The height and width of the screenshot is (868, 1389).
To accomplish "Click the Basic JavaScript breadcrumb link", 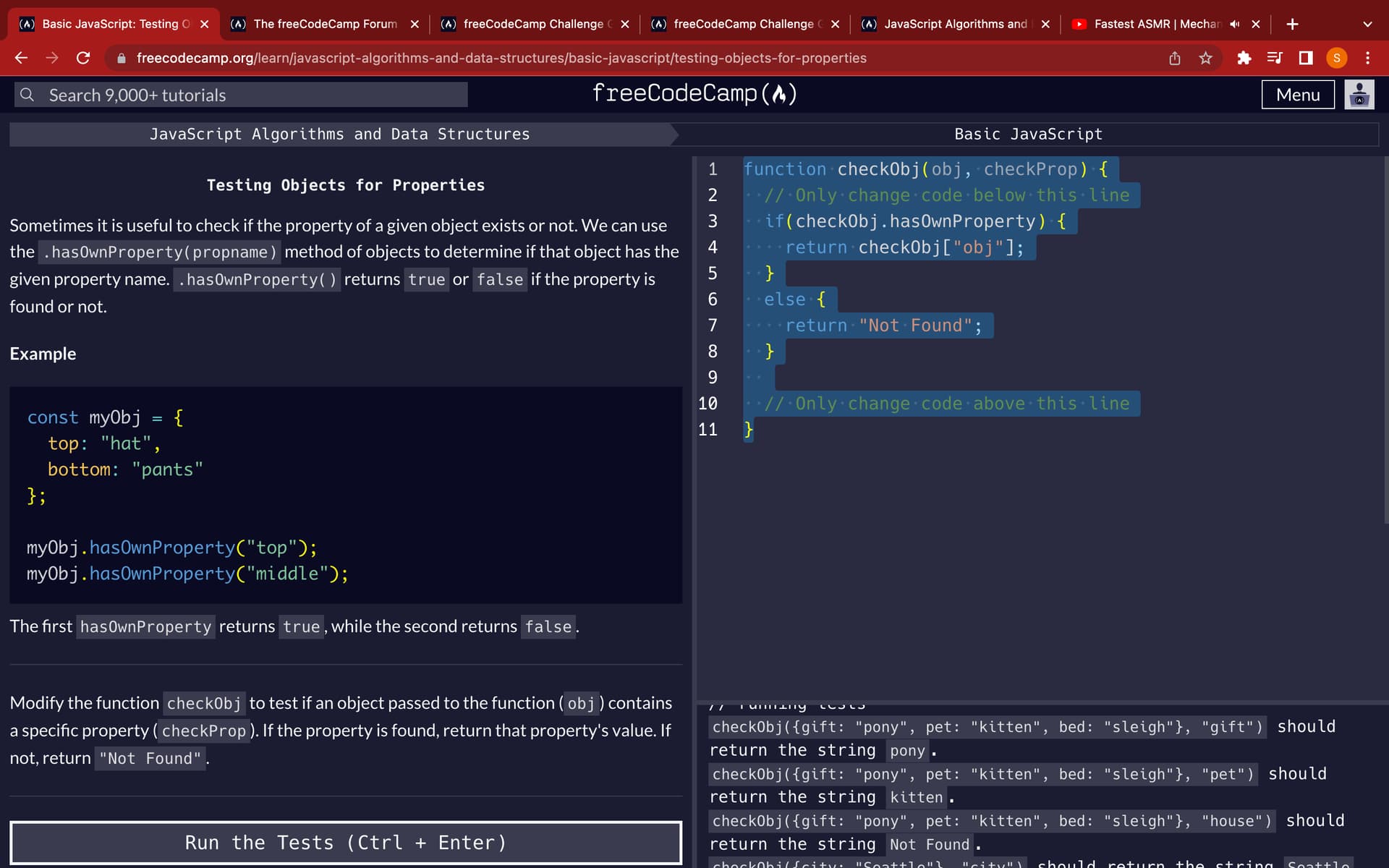I will pyautogui.click(x=1027, y=134).
